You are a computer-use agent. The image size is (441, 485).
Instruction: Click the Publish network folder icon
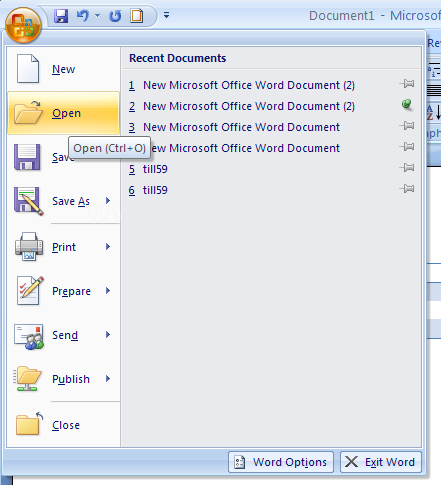click(x=27, y=379)
